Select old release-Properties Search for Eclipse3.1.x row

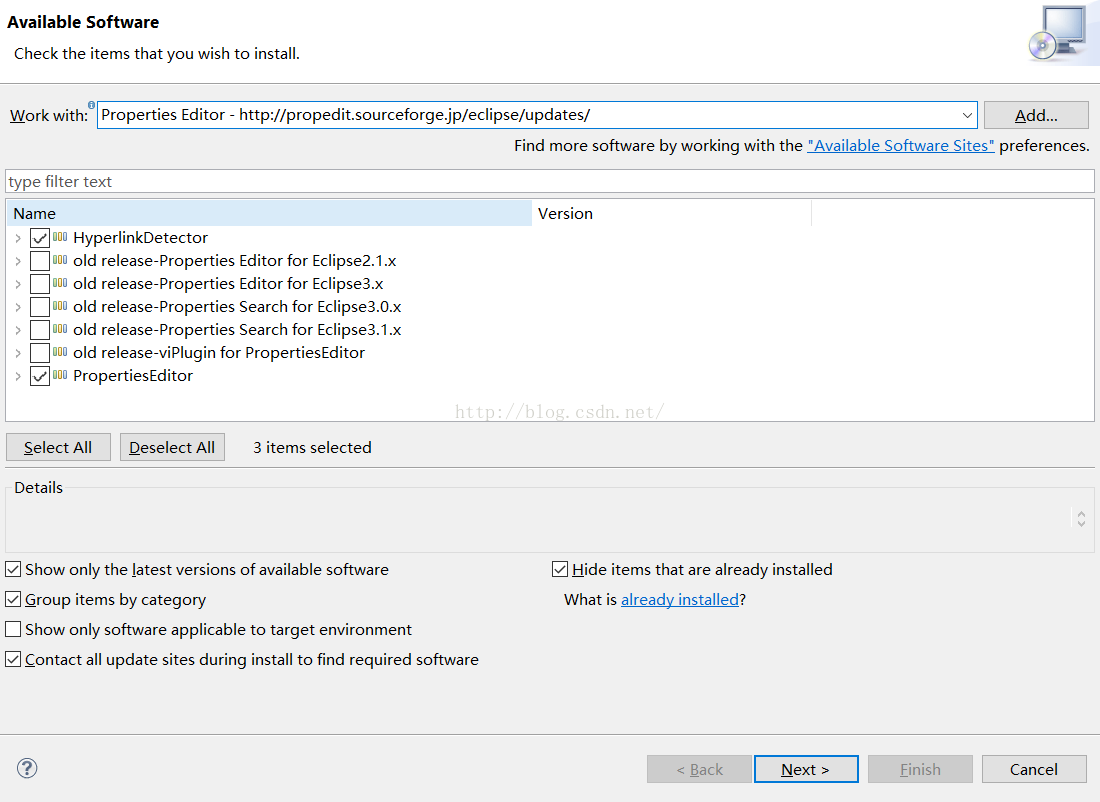(x=237, y=329)
